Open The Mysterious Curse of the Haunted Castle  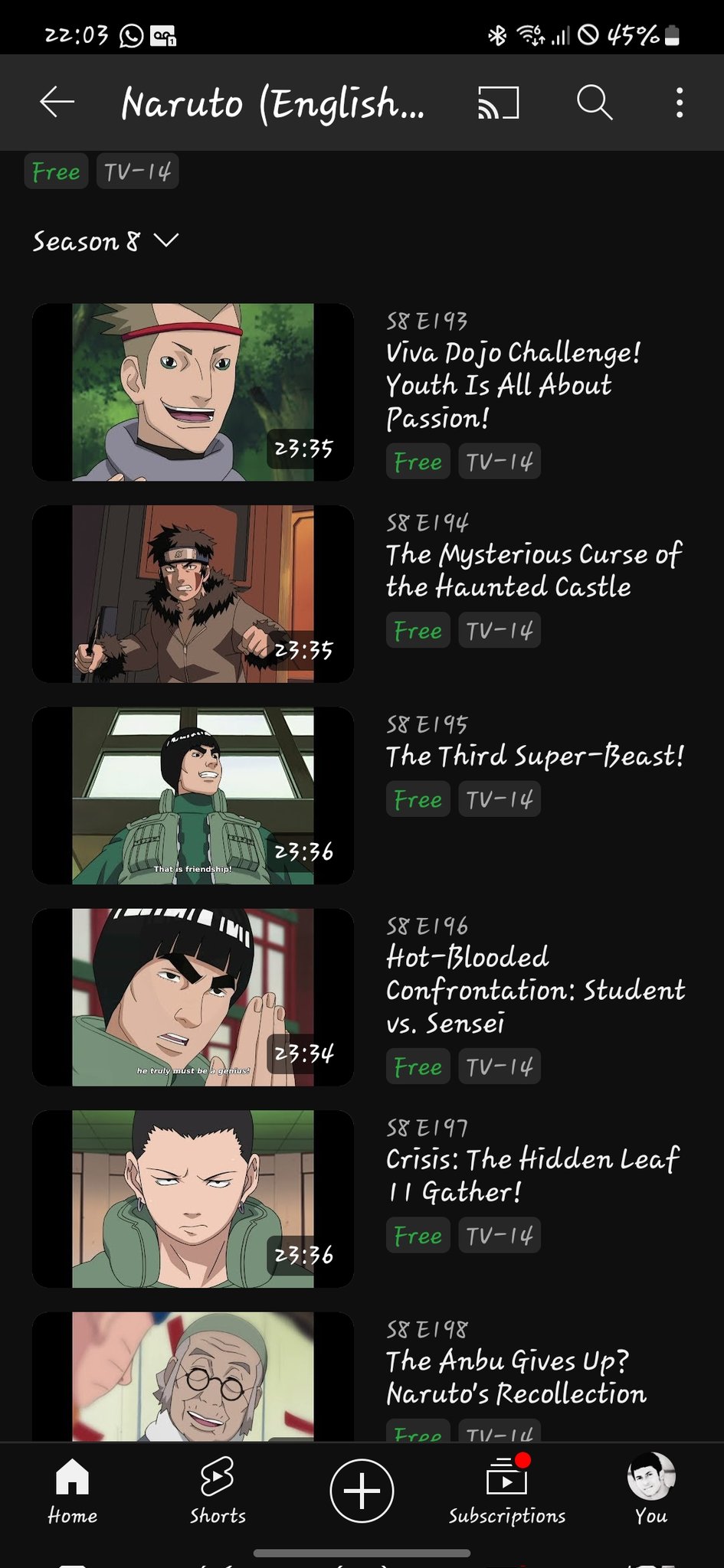coord(534,570)
